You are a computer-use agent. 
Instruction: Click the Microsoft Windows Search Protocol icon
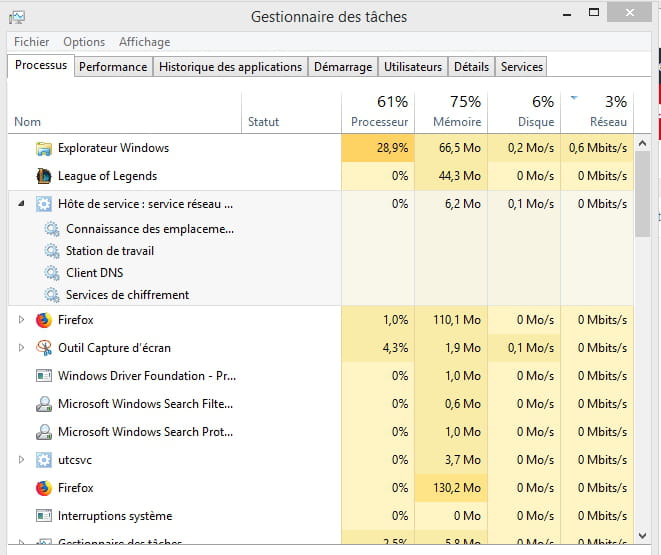(44, 432)
